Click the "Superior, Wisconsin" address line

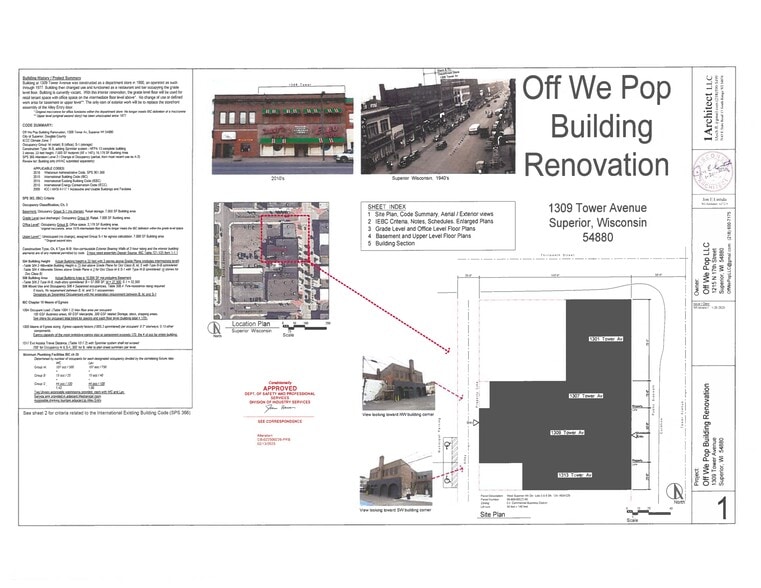(597, 223)
